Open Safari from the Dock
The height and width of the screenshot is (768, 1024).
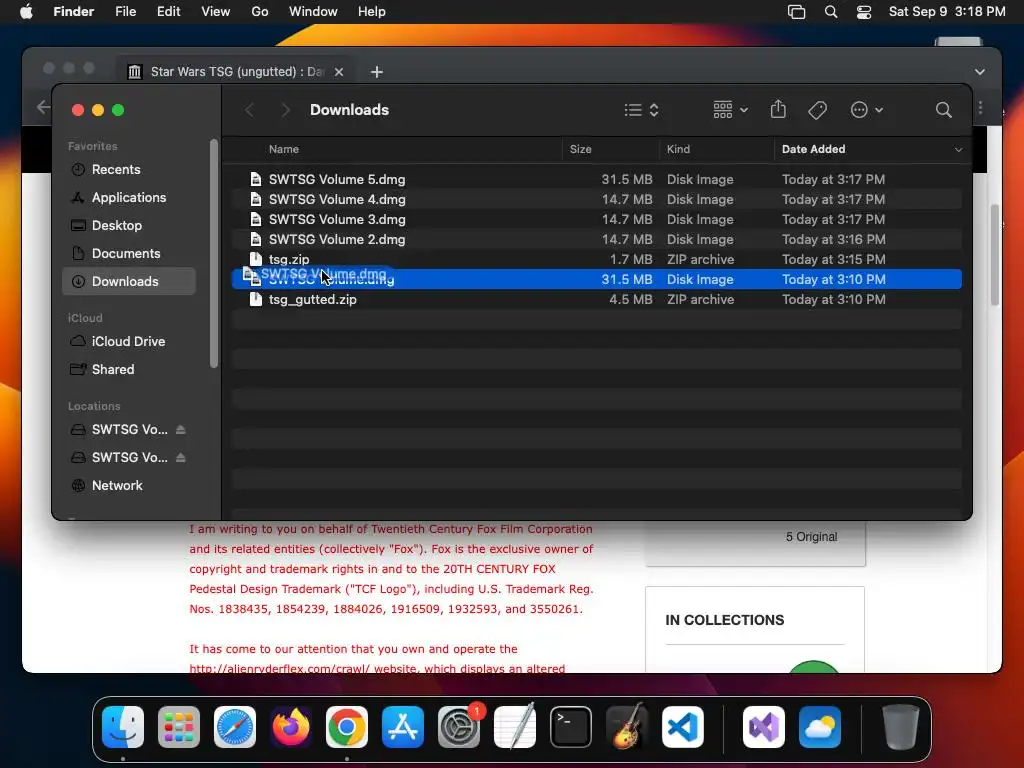click(235, 726)
